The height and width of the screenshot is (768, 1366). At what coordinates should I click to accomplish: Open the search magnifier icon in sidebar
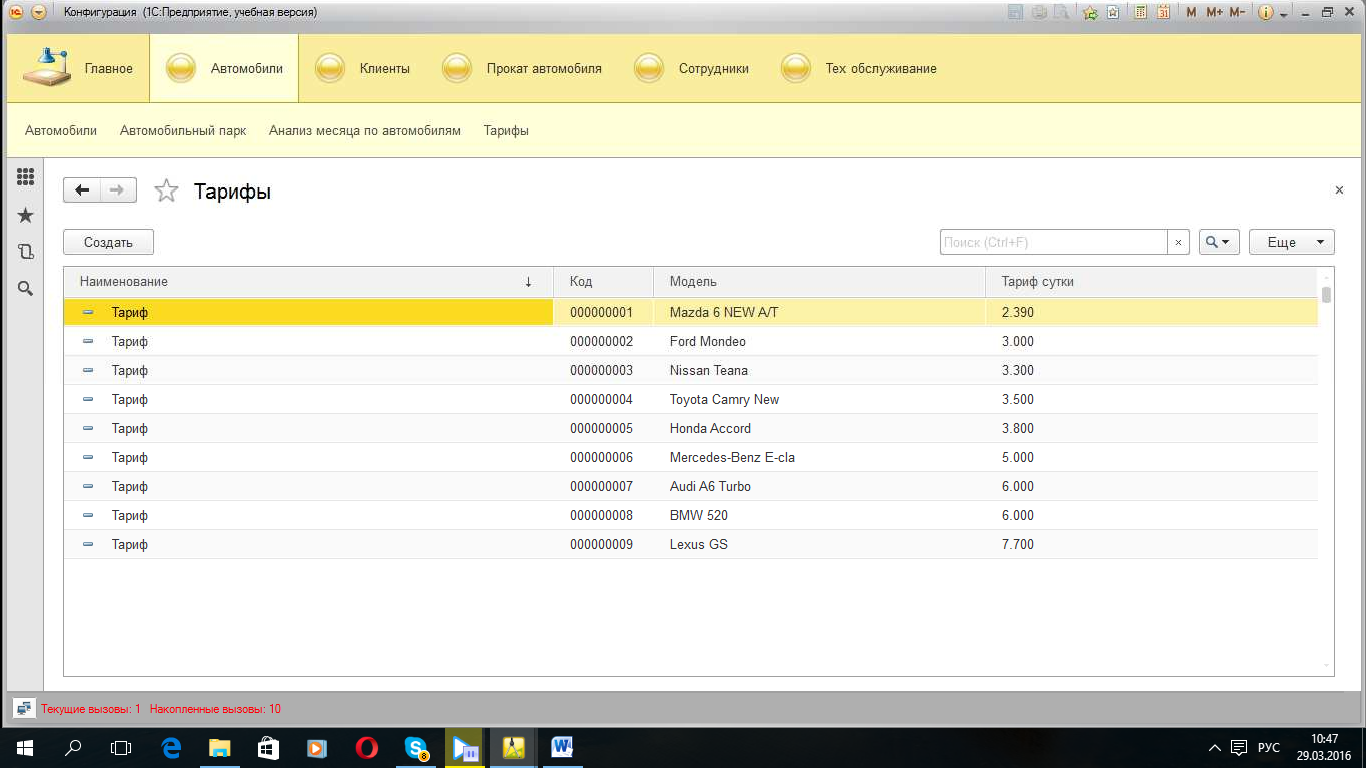[x=26, y=288]
